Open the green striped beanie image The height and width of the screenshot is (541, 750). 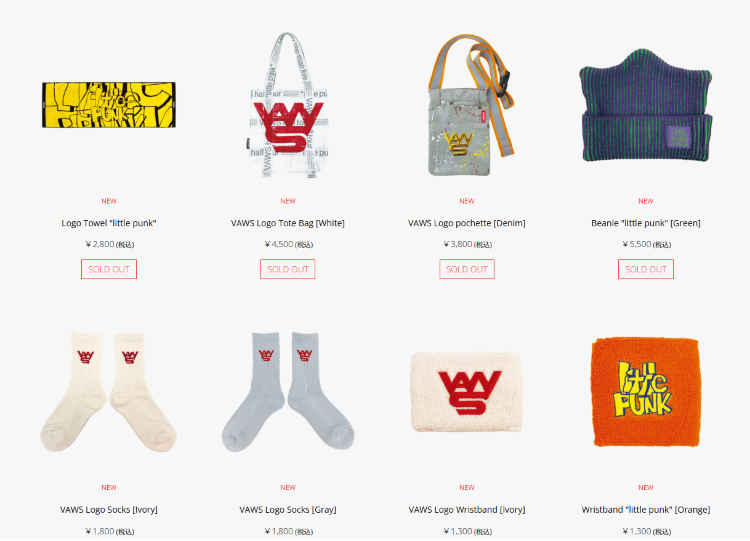click(x=646, y=105)
